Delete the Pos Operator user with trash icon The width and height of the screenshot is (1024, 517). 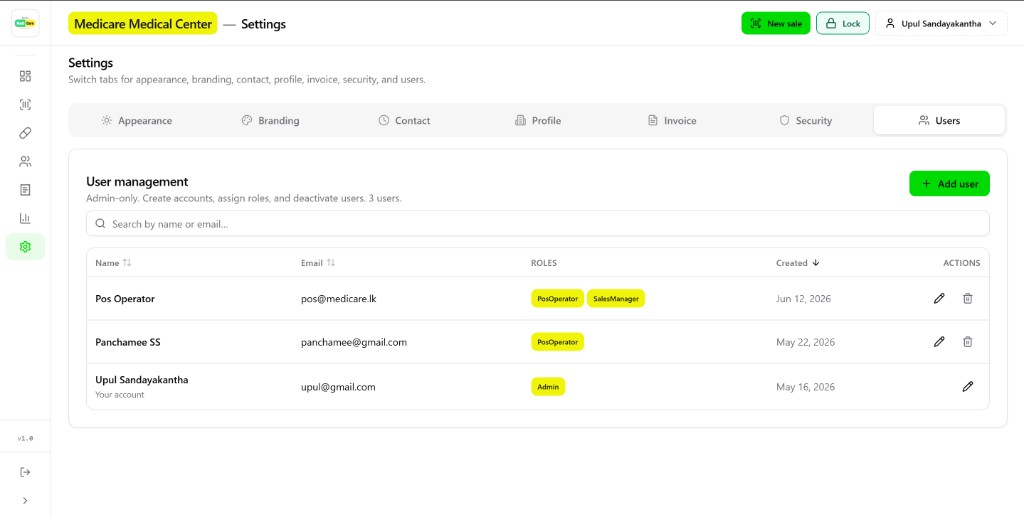click(x=968, y=298)
